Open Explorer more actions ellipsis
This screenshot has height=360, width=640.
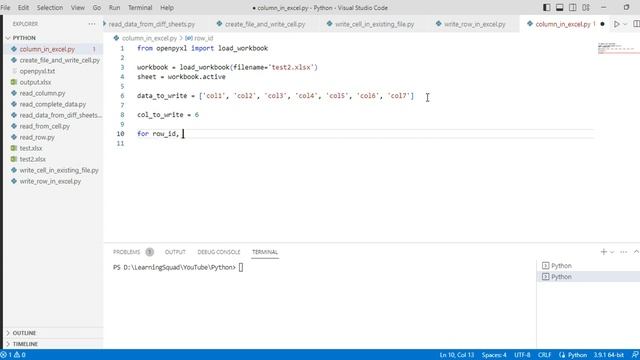pos(92,24)
